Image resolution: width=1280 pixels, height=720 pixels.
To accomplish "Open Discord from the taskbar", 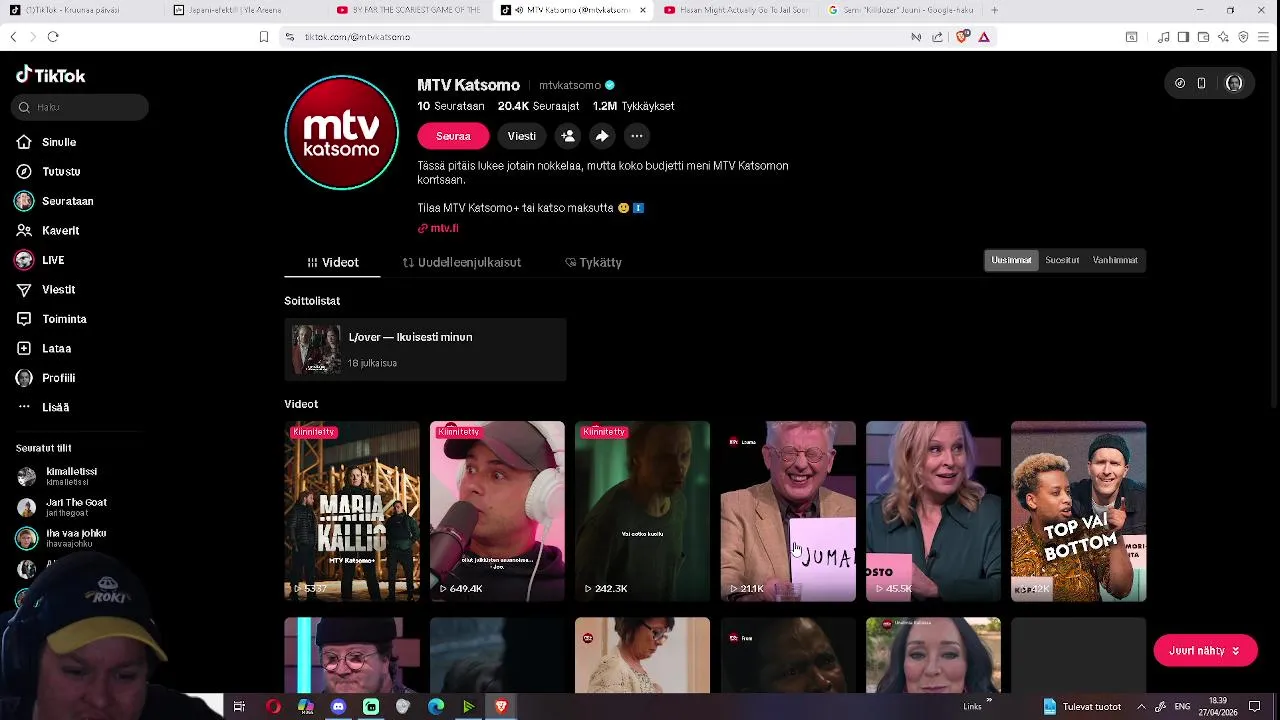I will (x=338, y=707).
